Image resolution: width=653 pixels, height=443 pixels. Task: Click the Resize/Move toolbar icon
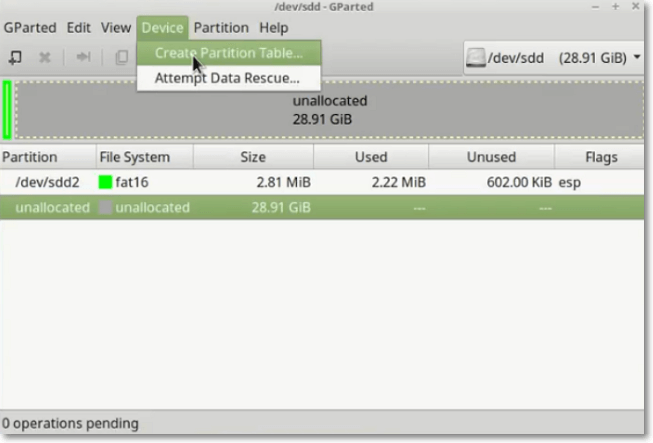point(83,57)
